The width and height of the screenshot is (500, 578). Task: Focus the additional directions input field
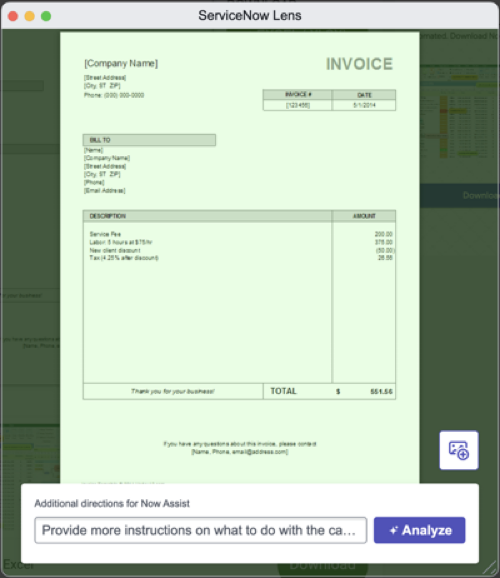tap(201, 530)
